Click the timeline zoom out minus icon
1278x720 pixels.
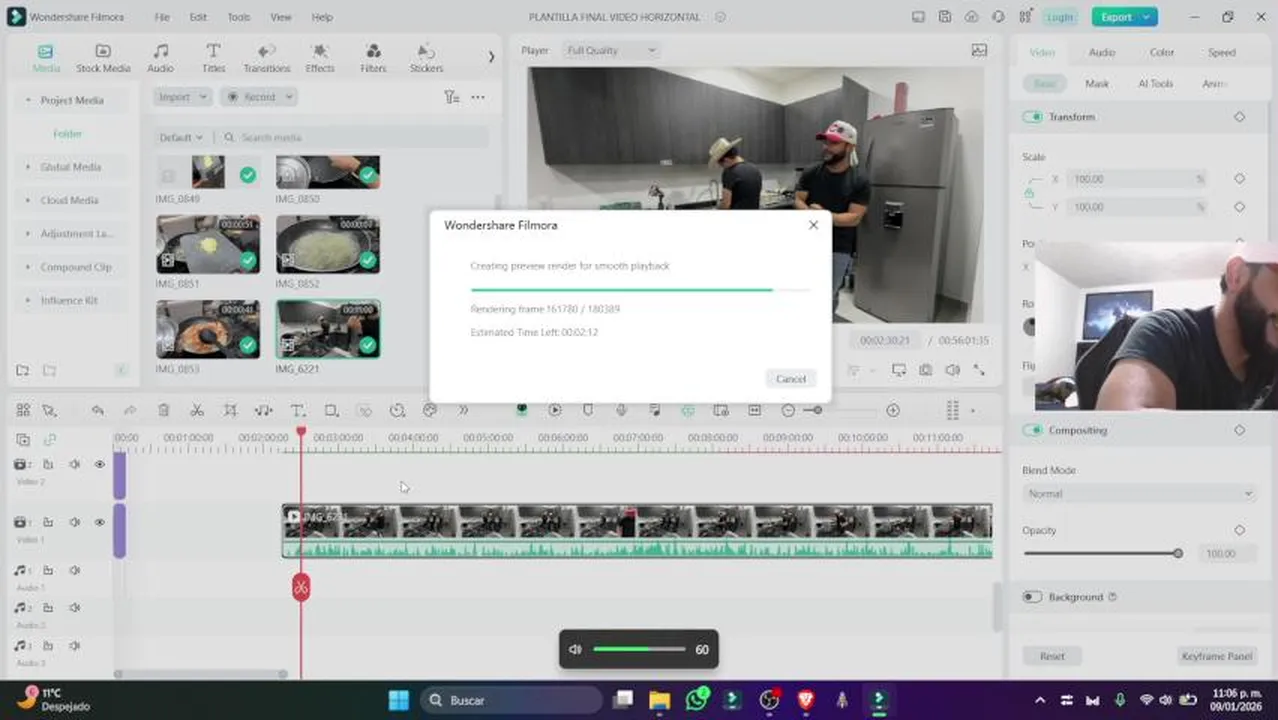coord(788,410)
